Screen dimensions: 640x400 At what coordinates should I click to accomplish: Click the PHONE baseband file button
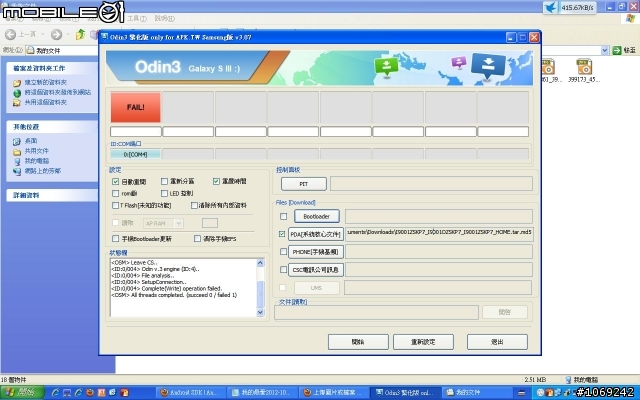pos(316,252)
